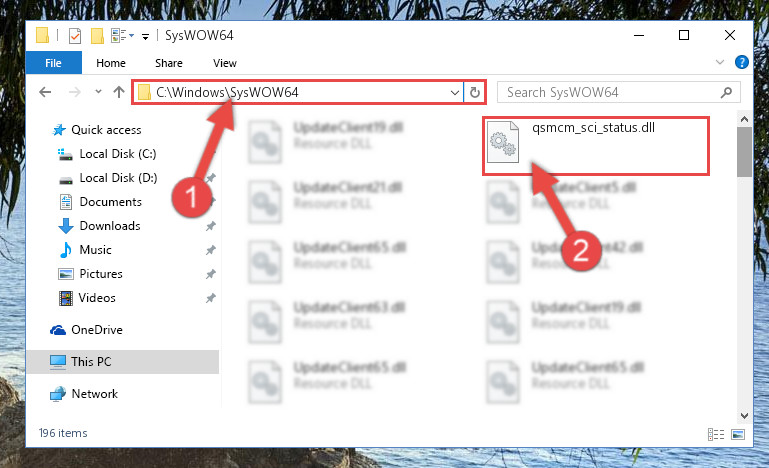Click the Back navigation arrow
The width and height of the screenshot is (769, 468).
tap(45, 92)
